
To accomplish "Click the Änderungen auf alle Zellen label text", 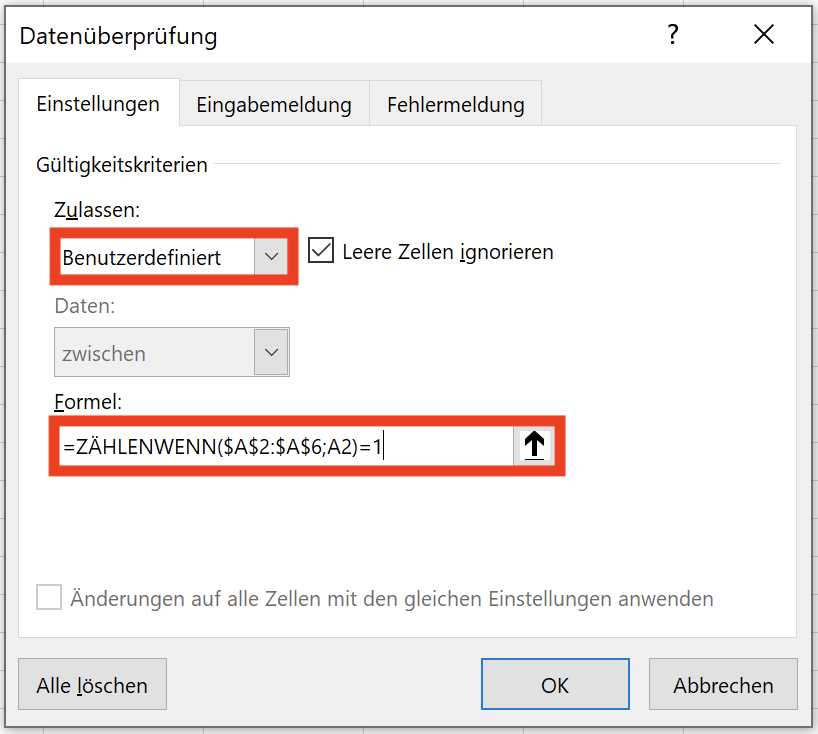I will point(392,598).
